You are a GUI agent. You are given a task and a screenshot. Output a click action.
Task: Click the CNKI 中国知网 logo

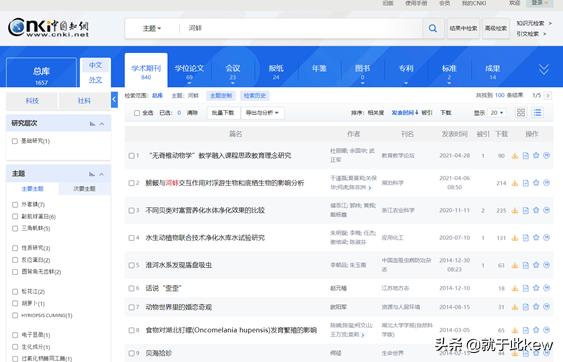pos(48,28)
